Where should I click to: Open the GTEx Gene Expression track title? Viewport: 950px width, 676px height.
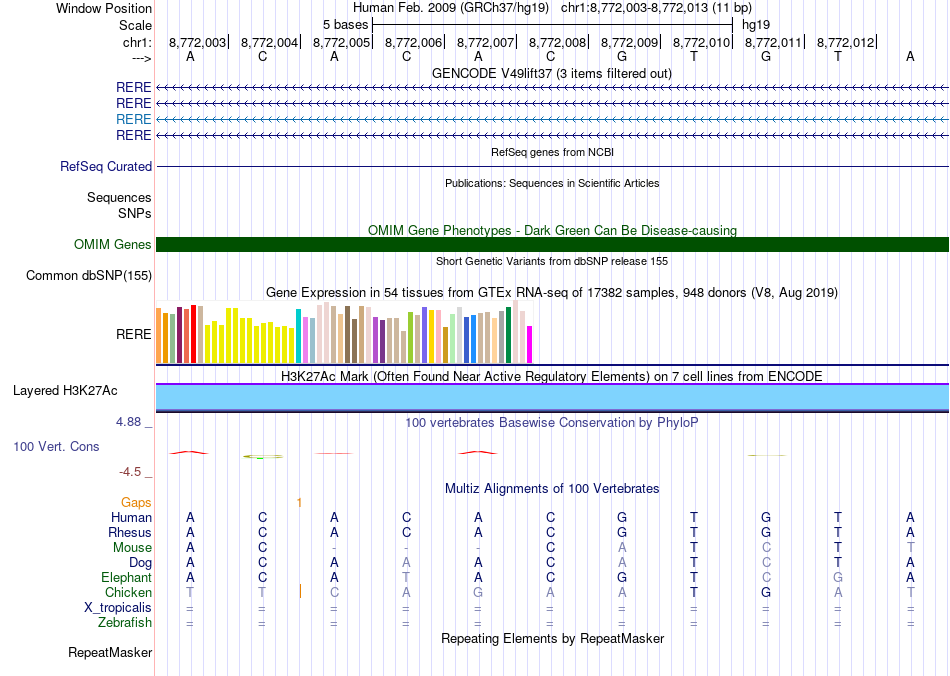[552, 293]
